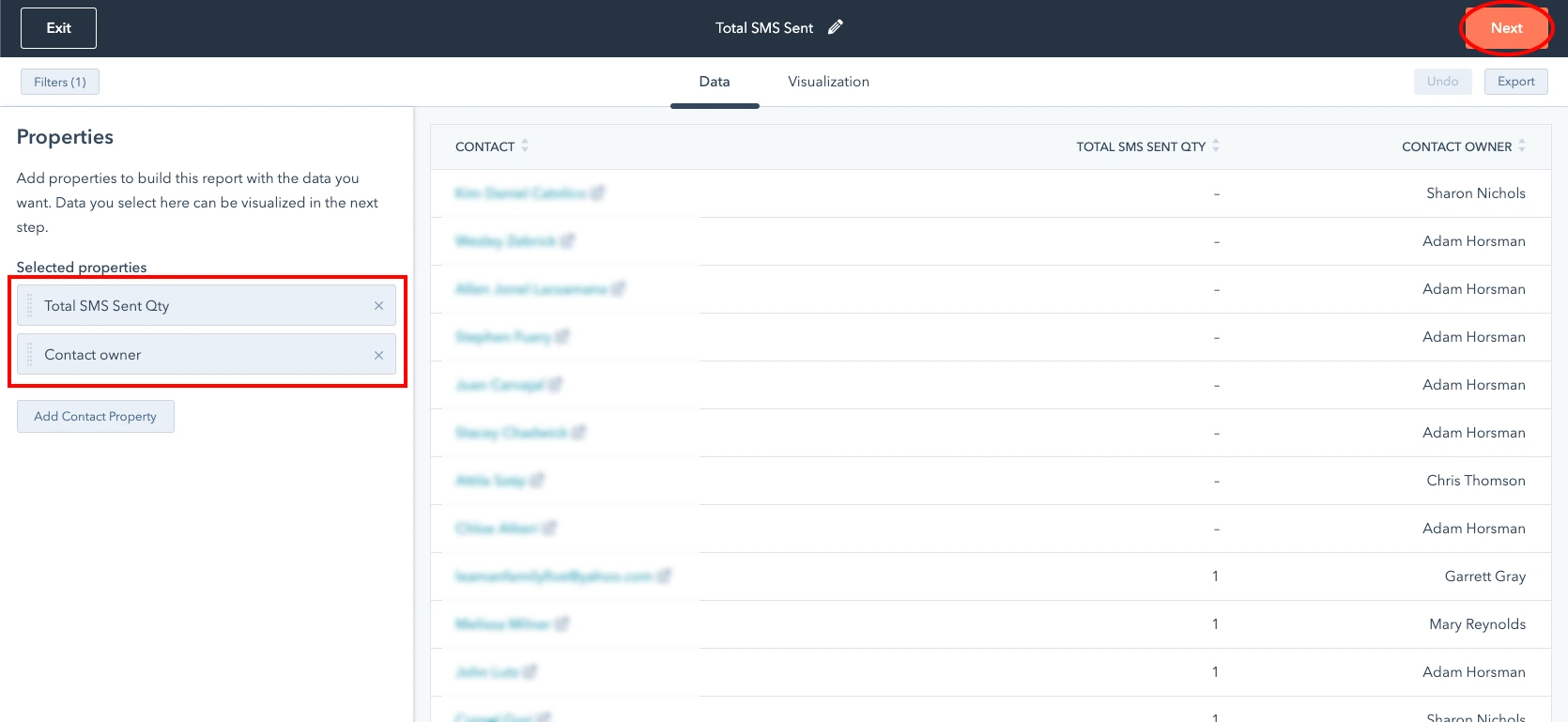Select the Total SMS Sent Qty property chip

[x=207, y=306]
